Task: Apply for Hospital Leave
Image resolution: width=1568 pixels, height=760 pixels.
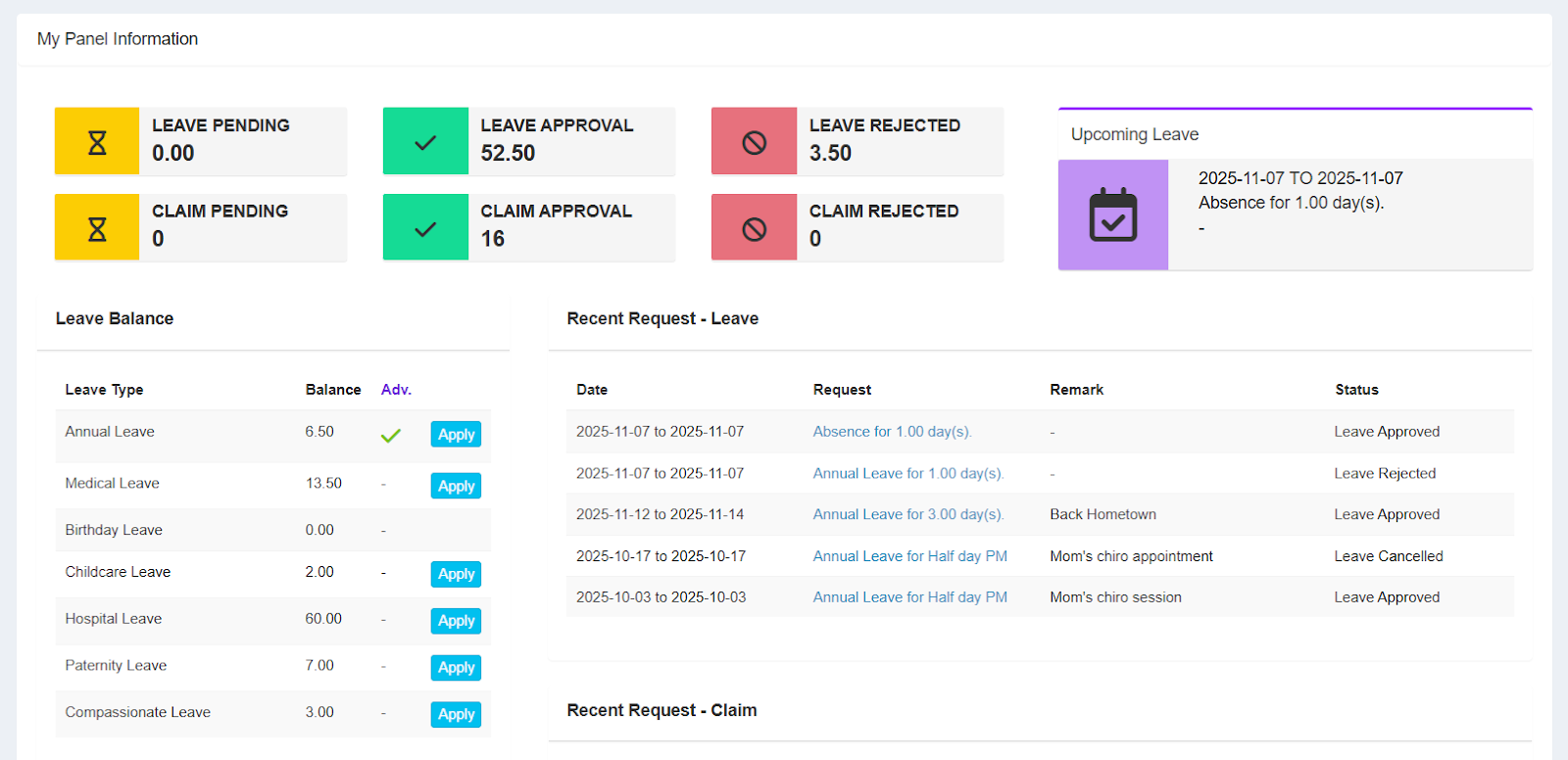Action: pyautogui.click(x=456, y=621)
